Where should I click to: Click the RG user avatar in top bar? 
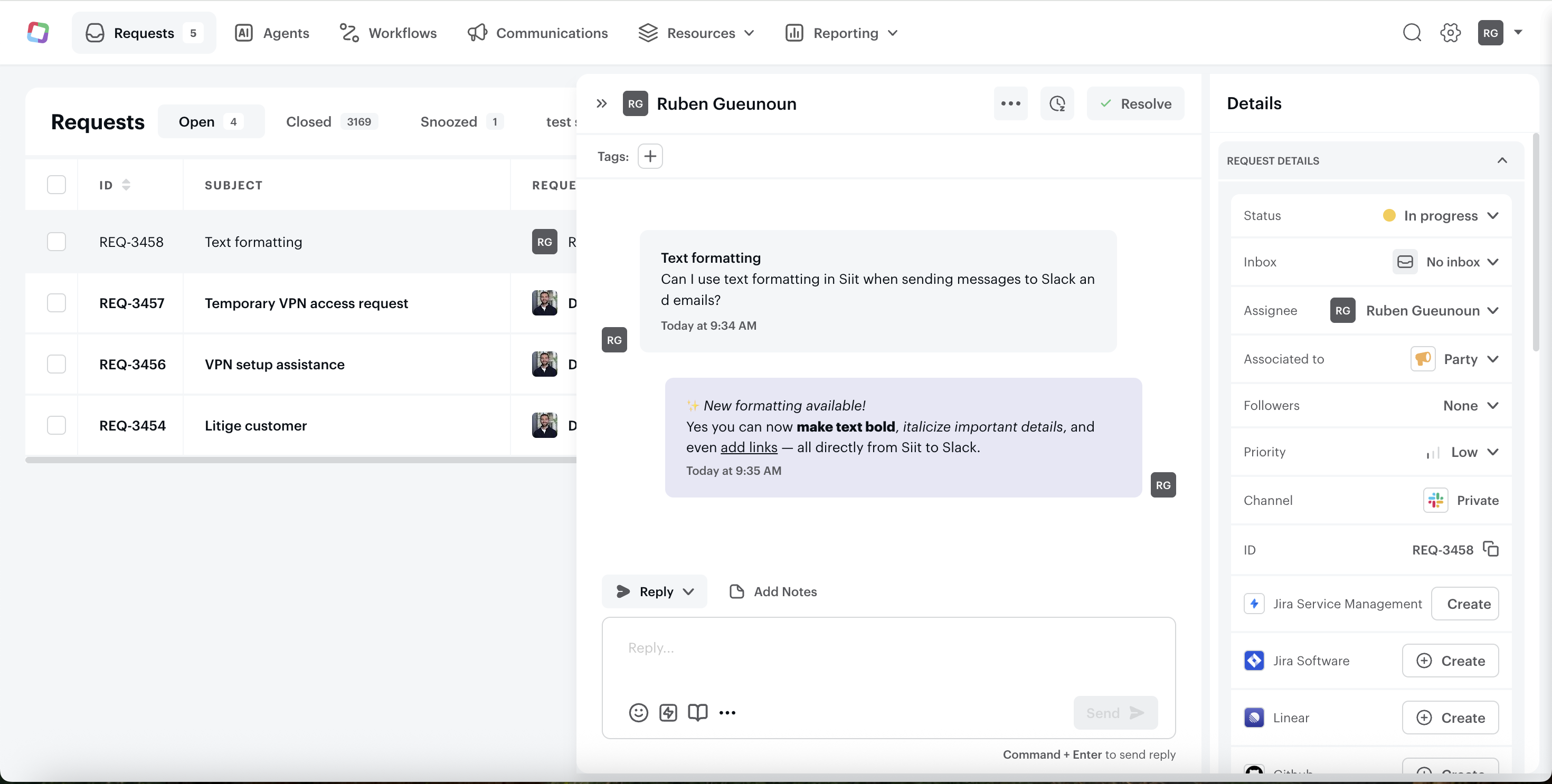pyautogui.click(x=1490, y=33)
